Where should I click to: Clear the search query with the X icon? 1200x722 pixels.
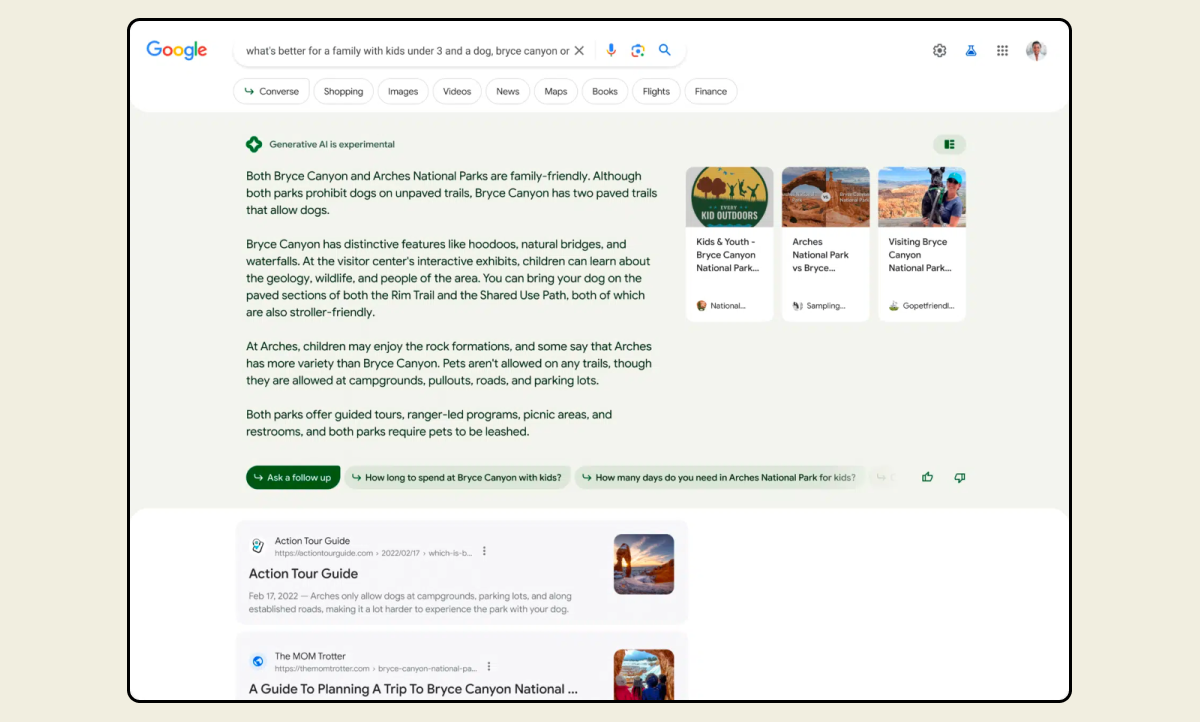point(581,50)
